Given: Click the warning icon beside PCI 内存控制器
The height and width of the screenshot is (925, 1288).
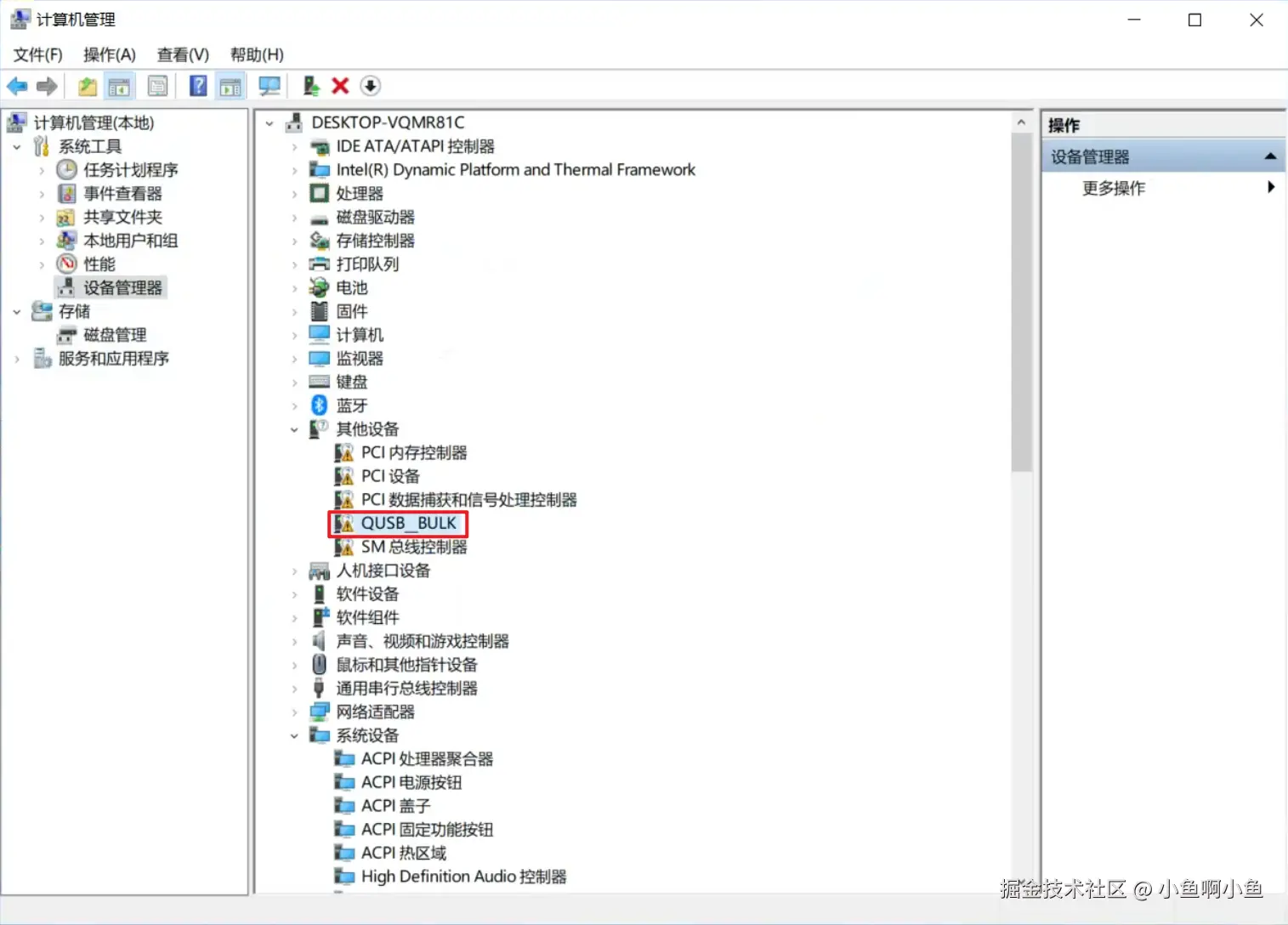Looking at the screenshot, I should click(343, 453).
